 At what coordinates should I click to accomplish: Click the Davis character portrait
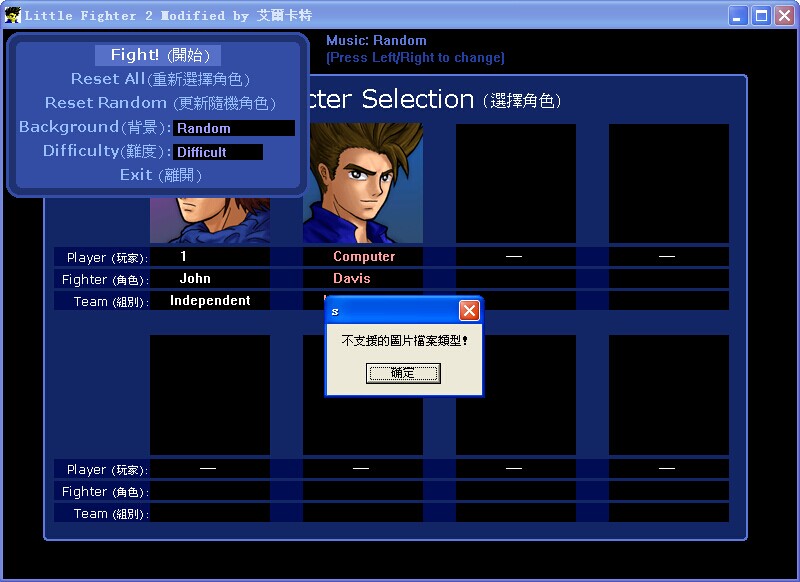tap(363, 183)
